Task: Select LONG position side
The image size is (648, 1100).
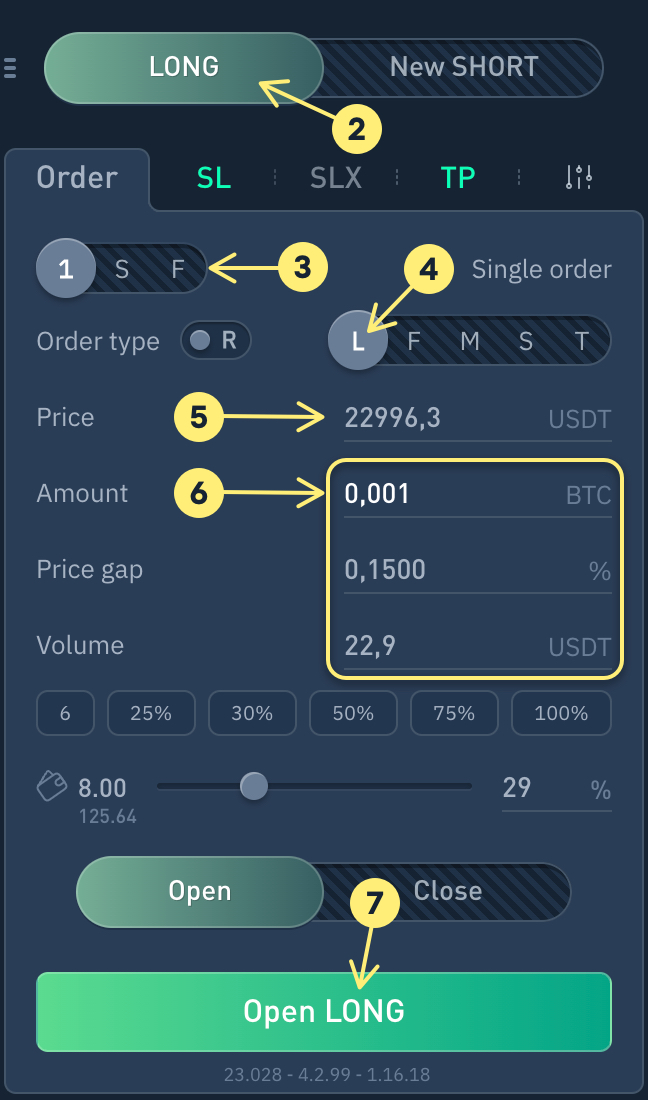Action: coord(184,68)
